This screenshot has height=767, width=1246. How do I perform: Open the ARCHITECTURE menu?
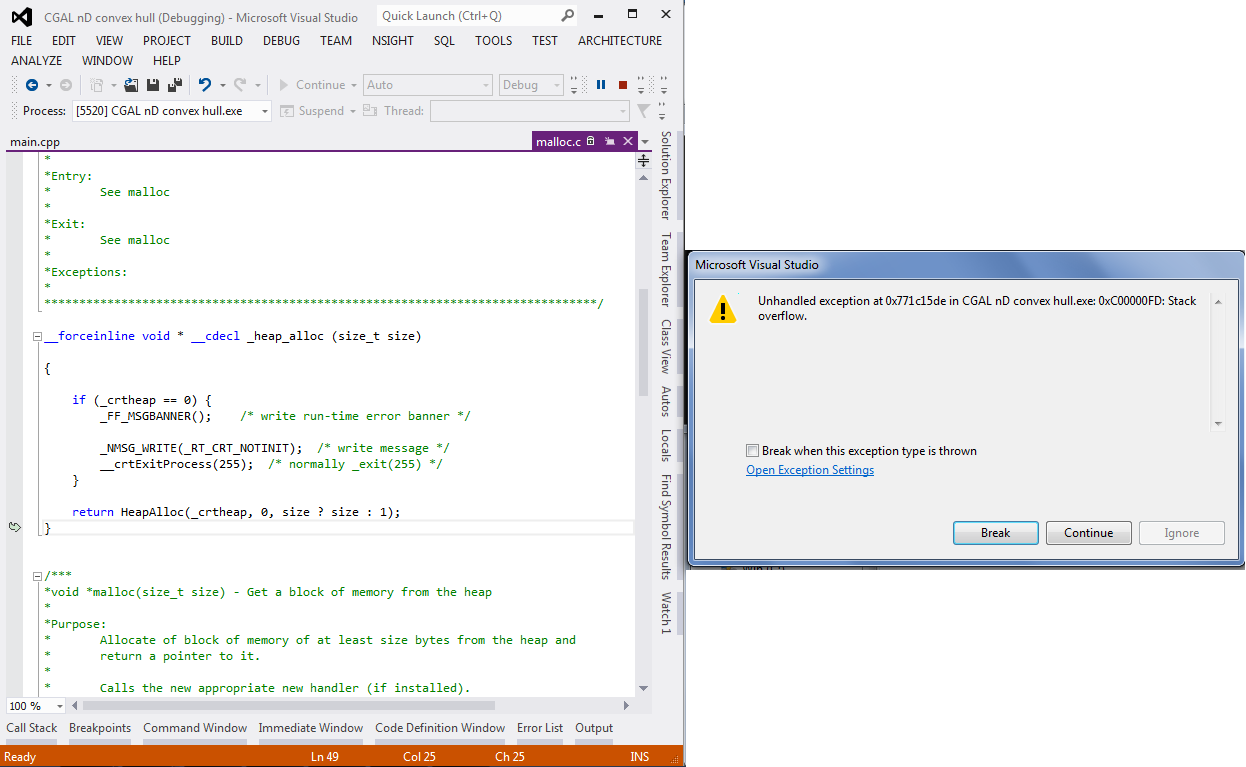620,41
